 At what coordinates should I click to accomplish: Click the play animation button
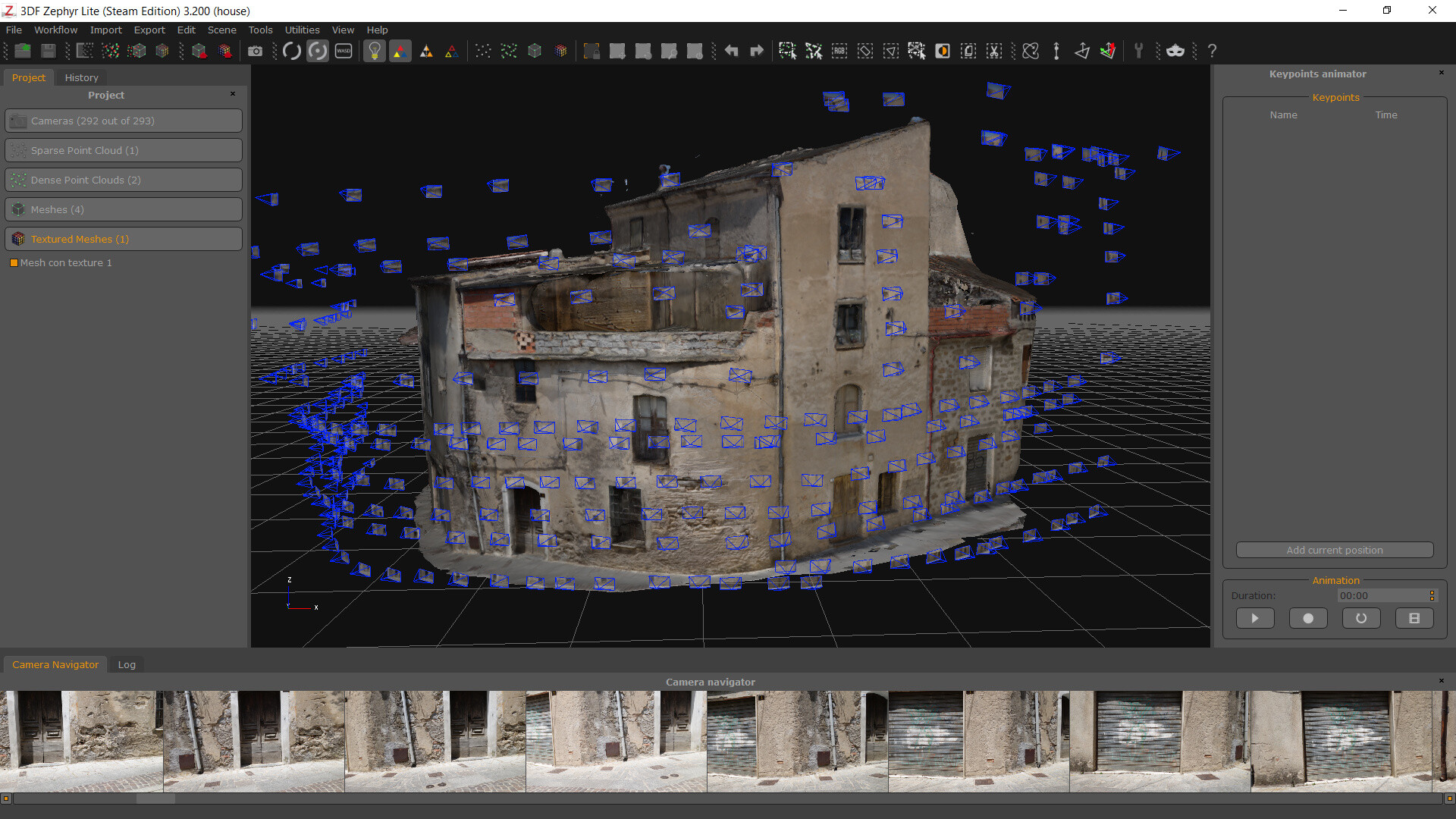pyautogui.click(x=1254, y=618)
